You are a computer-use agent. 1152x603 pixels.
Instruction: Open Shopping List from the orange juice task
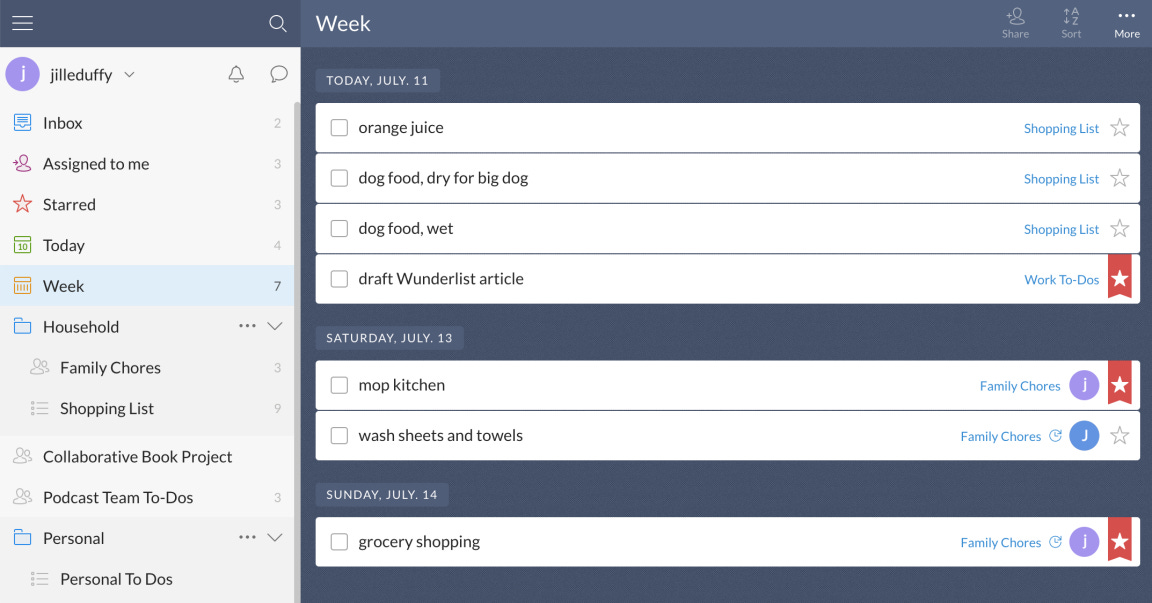point(1061,128)
